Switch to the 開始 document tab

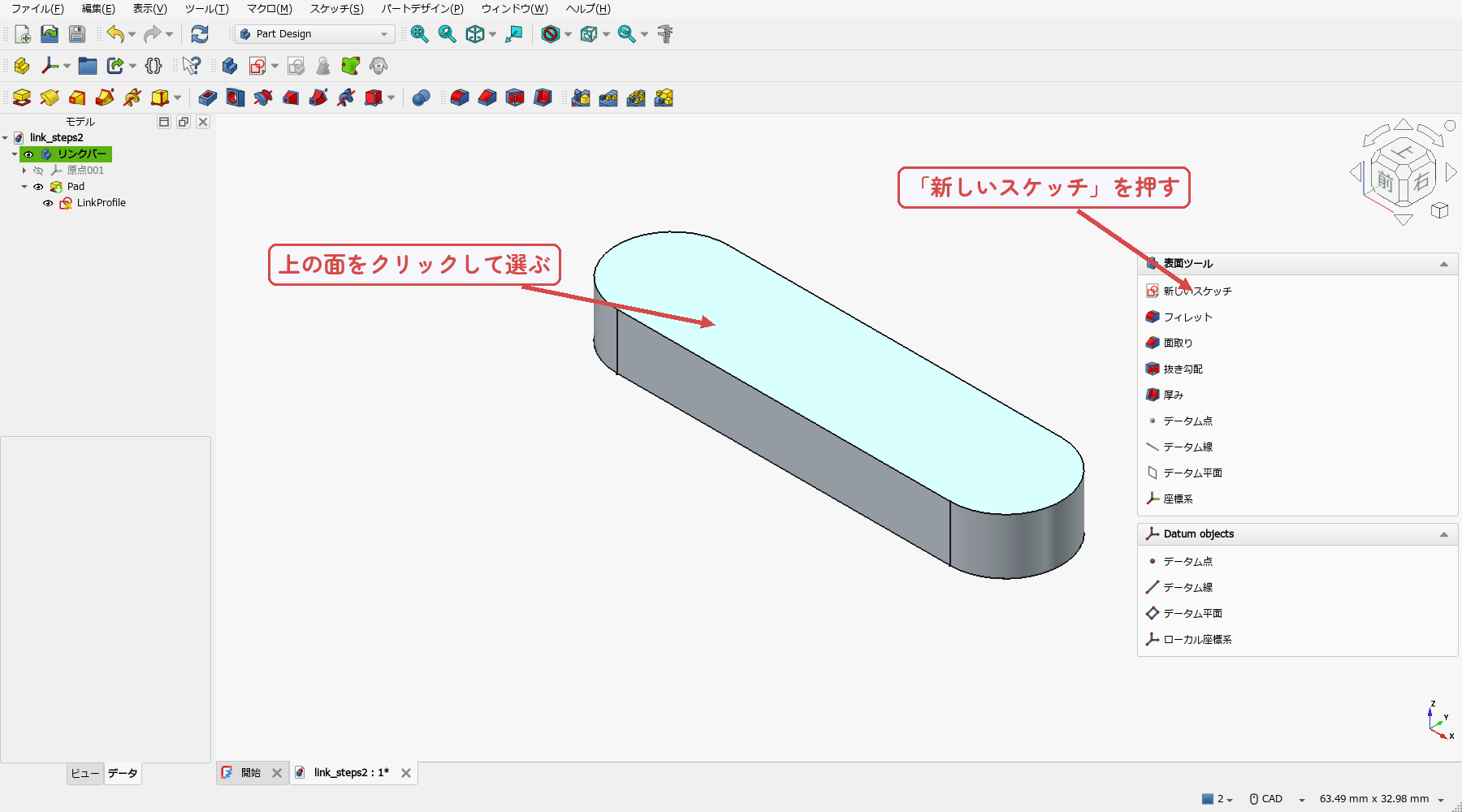251,773
